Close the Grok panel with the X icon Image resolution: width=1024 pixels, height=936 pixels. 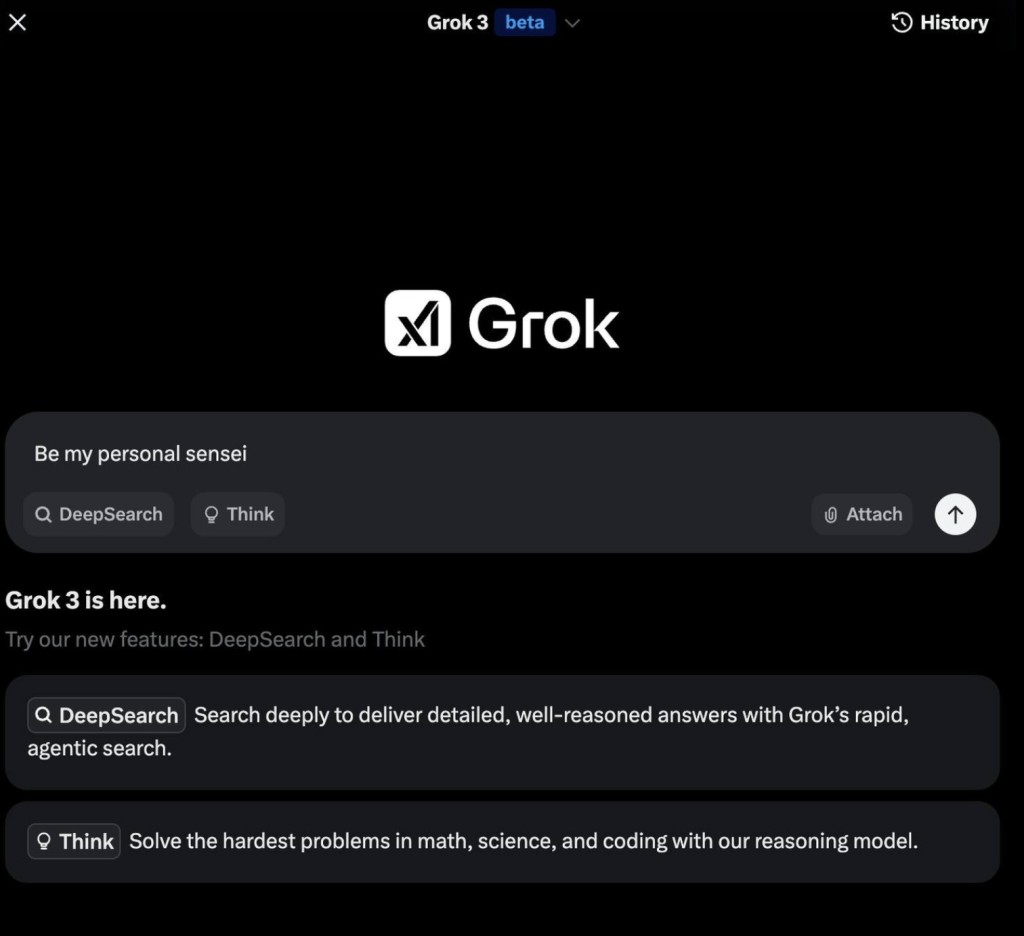tap(17, 23)
